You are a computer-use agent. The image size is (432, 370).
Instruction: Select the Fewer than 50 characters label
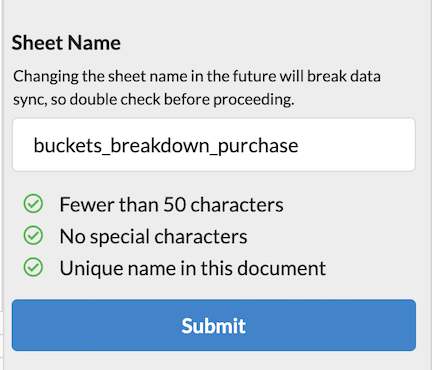tap(171, 204)
